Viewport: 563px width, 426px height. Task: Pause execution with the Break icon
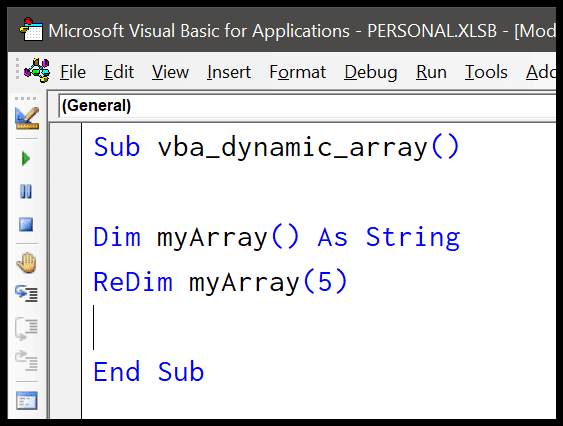coord(26,191)
